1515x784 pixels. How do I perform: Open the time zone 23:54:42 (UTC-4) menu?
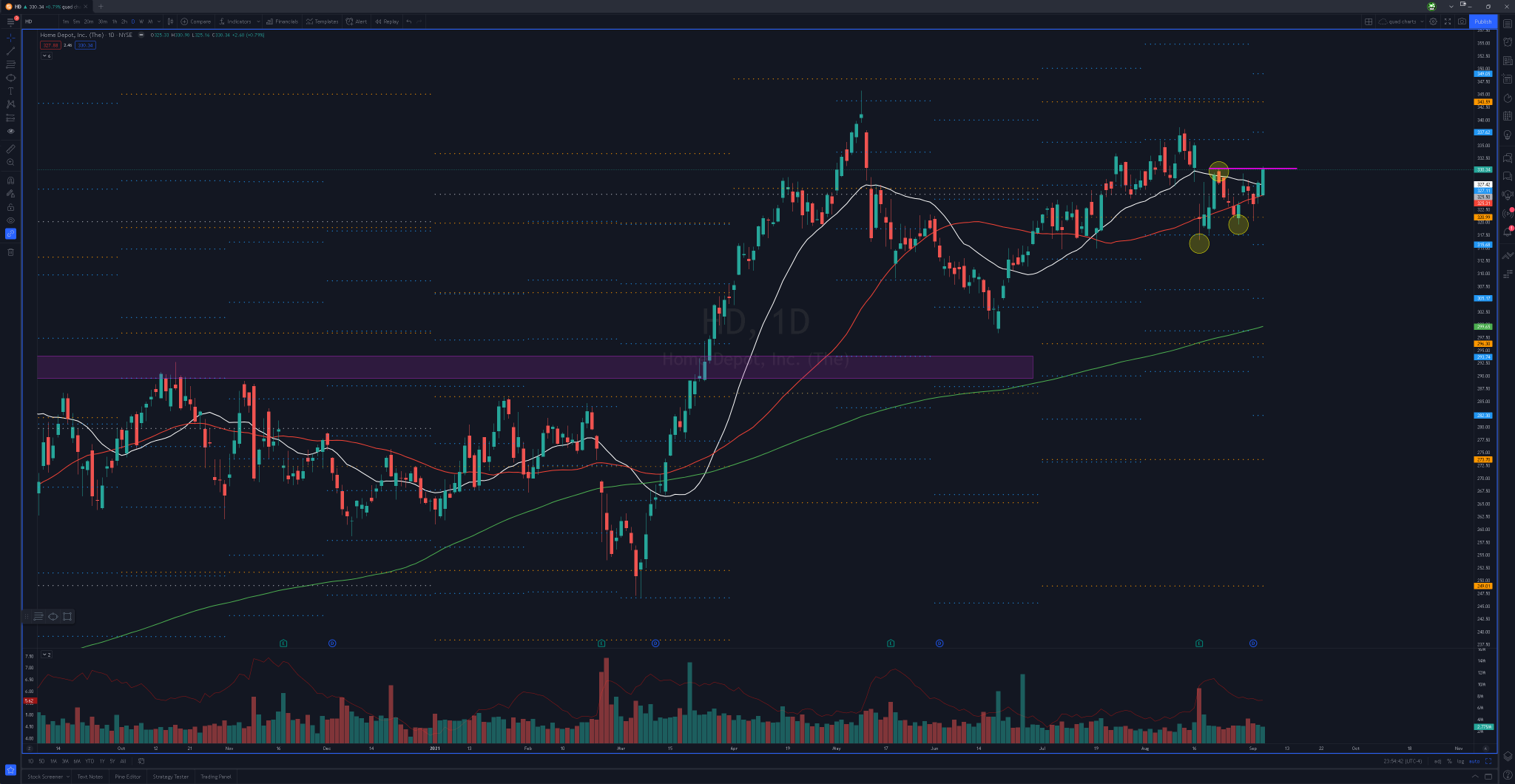point(1403,761)
